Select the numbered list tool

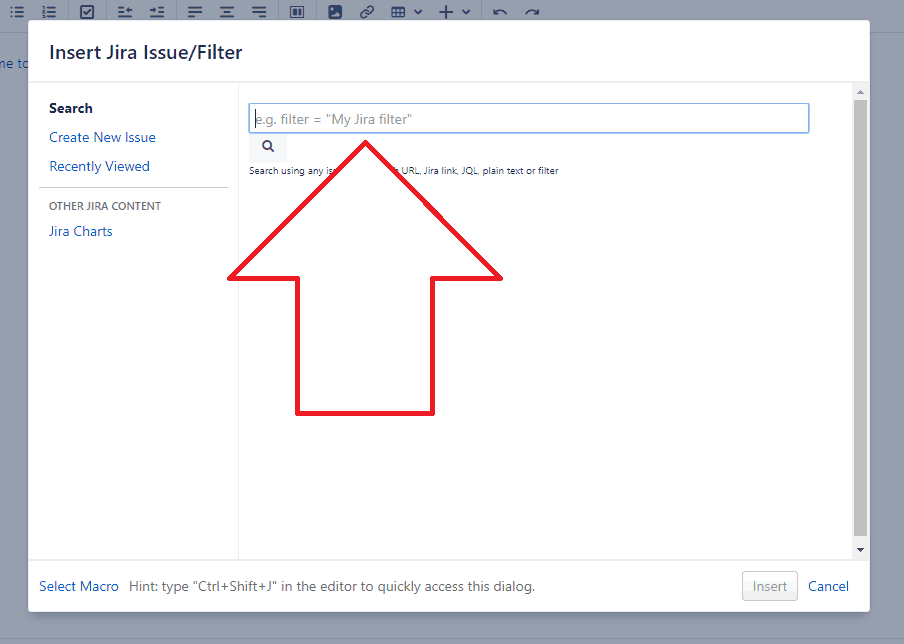[49, 11]
